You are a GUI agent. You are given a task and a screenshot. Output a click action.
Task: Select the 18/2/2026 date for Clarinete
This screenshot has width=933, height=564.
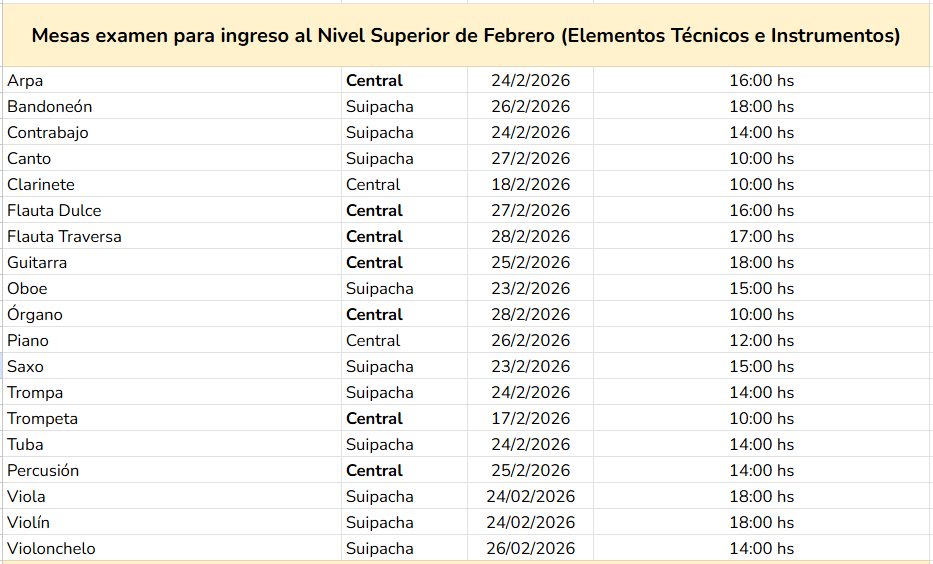pyautogui.click(x=530, y=185)
